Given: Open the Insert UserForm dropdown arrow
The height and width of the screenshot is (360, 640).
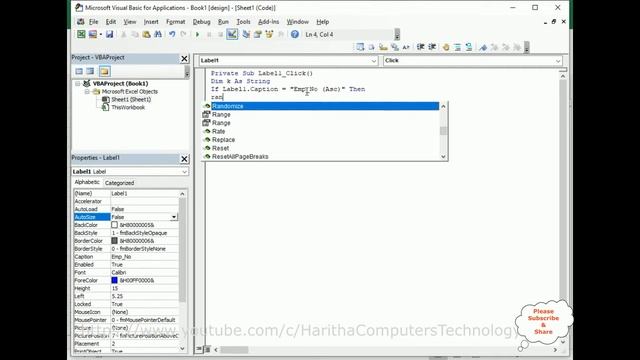Looking at the screenshot, I should [x=100, y=34].
